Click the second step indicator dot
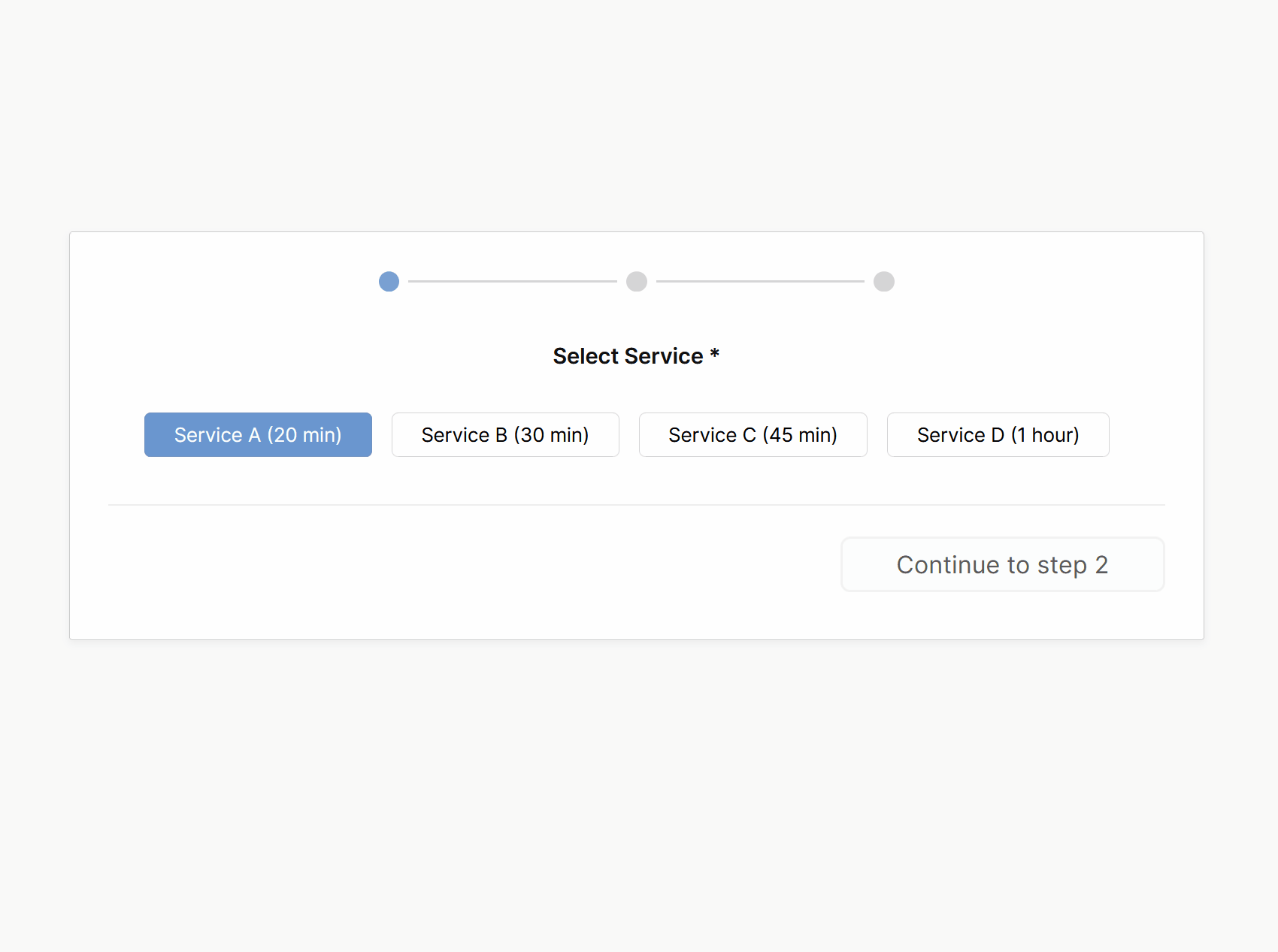1278x952 pixels. (x=637, y=282)
